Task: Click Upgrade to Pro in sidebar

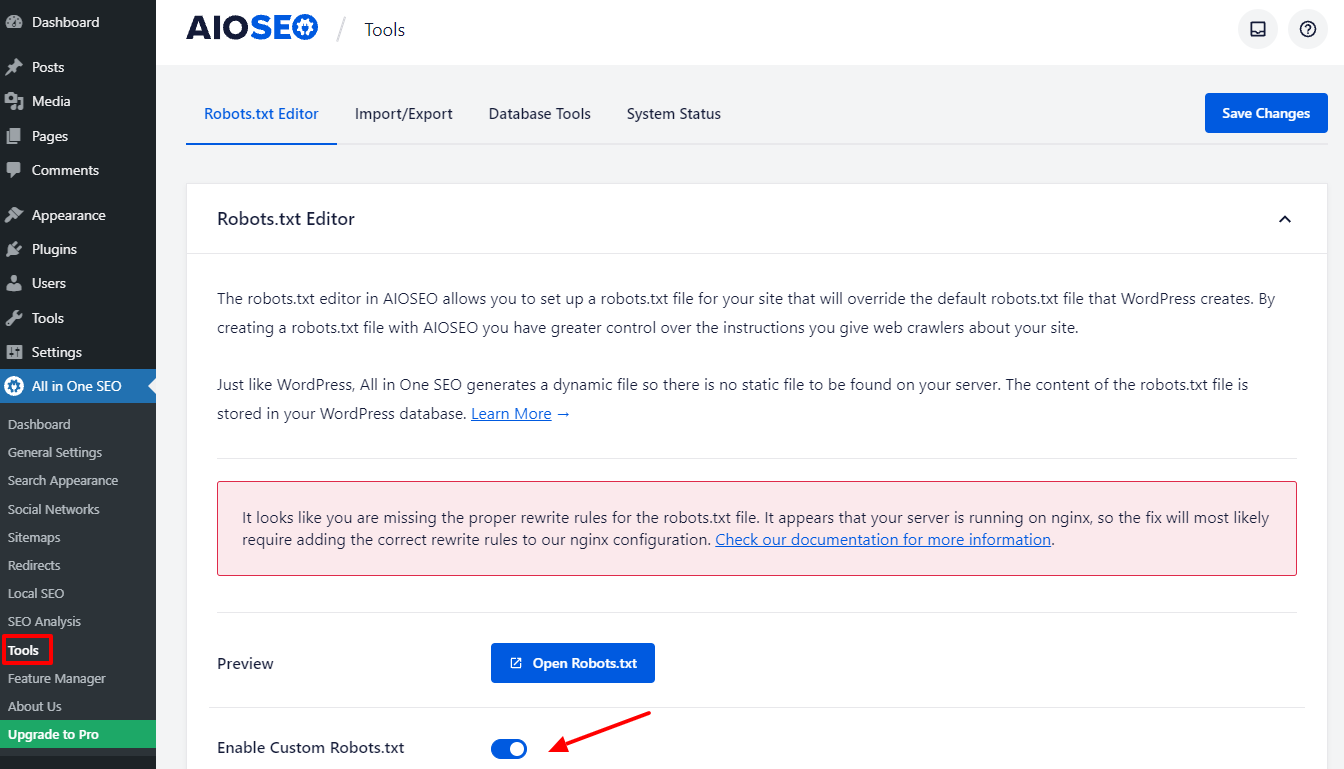Action: click(78, 734)
